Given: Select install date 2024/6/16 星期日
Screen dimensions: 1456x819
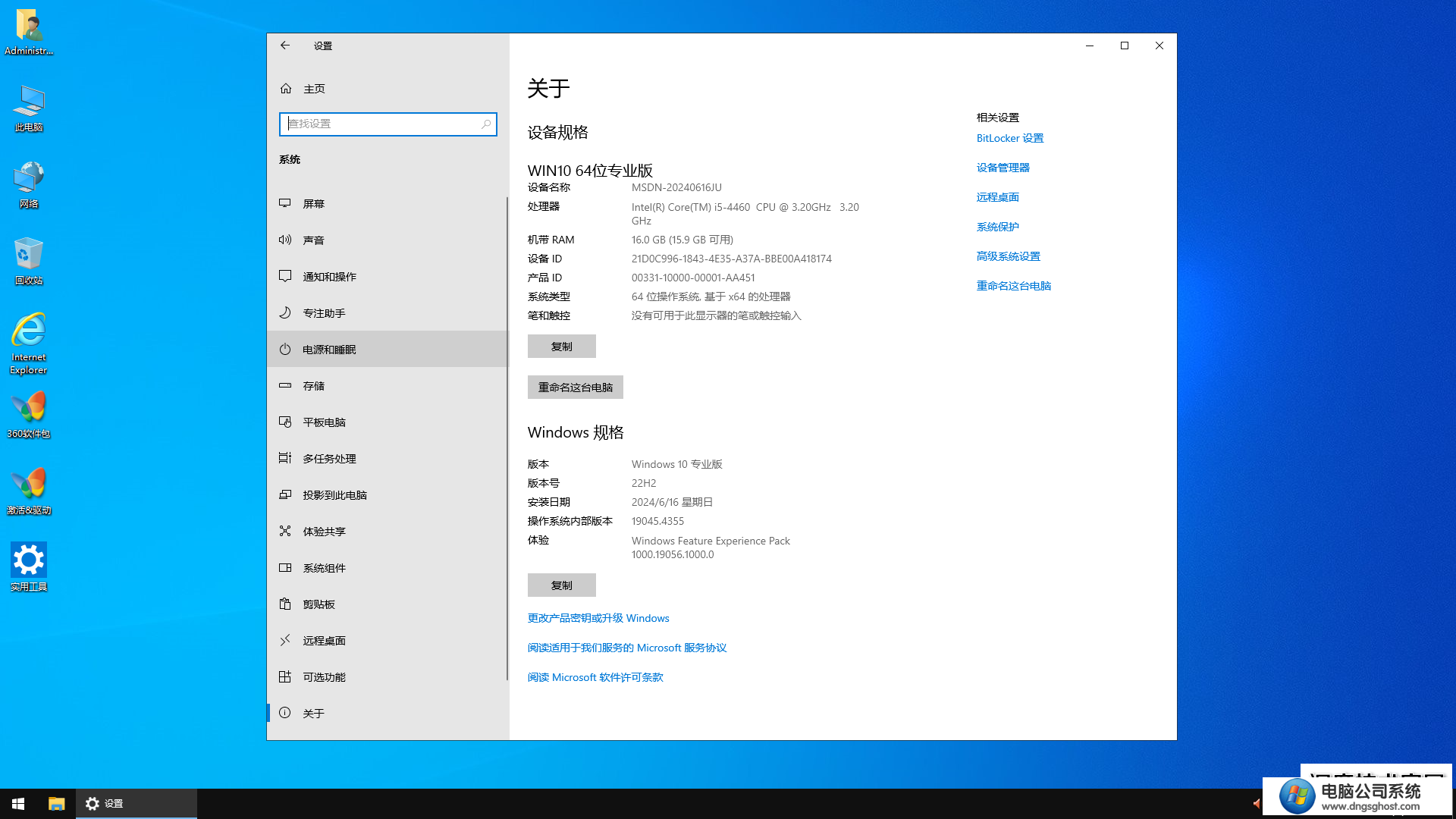Looking at the screenshot, I should [672, 502].
